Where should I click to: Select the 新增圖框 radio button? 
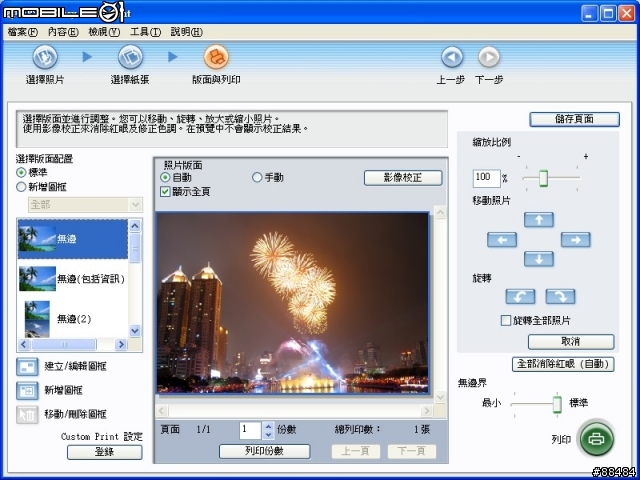tap(21, 187)
